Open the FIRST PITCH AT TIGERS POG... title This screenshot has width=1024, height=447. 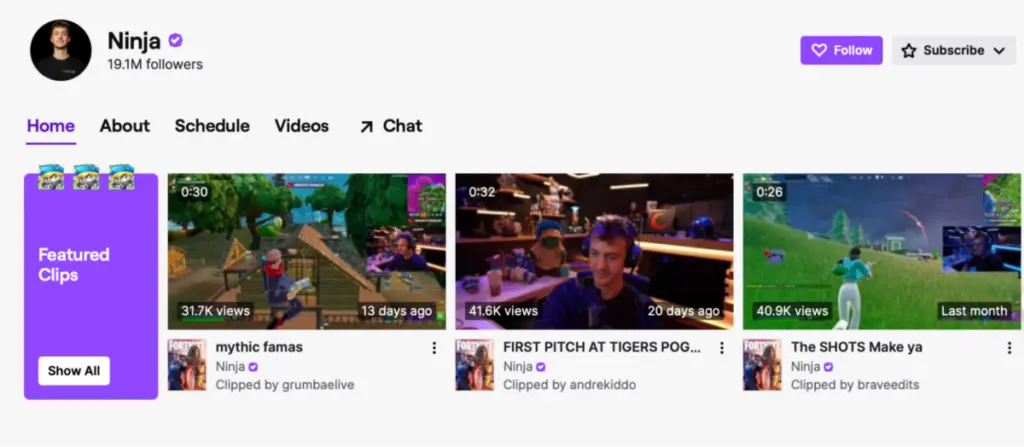[601, 347]
